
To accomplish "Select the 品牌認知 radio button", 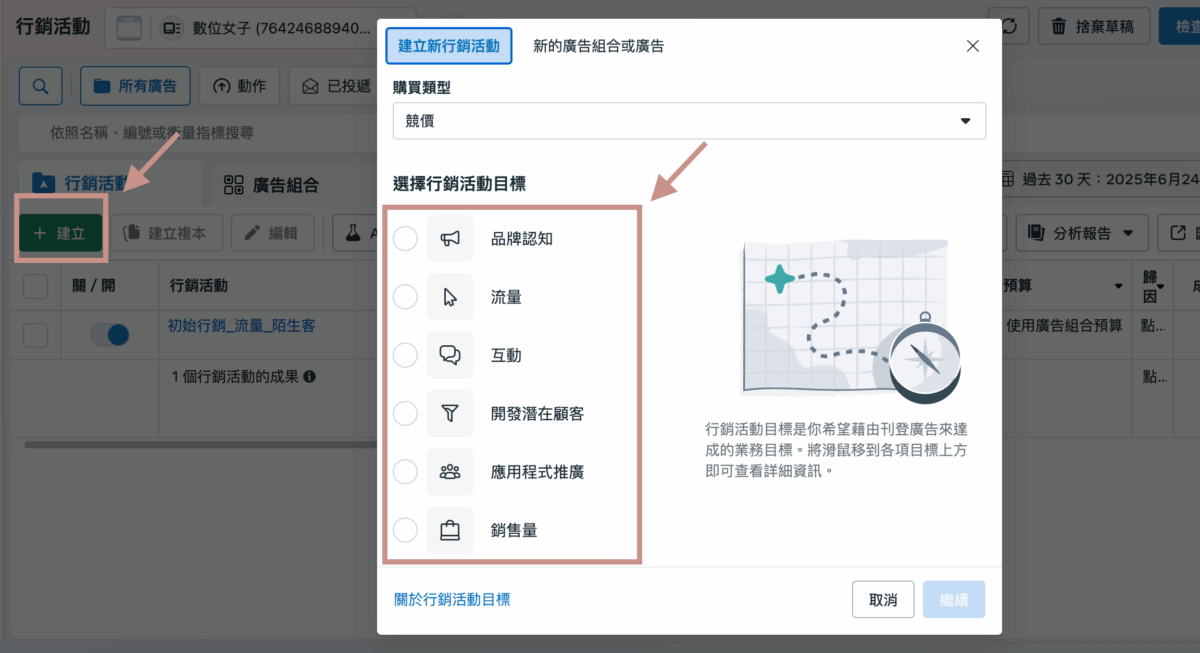I will click(x=405, y=239).
